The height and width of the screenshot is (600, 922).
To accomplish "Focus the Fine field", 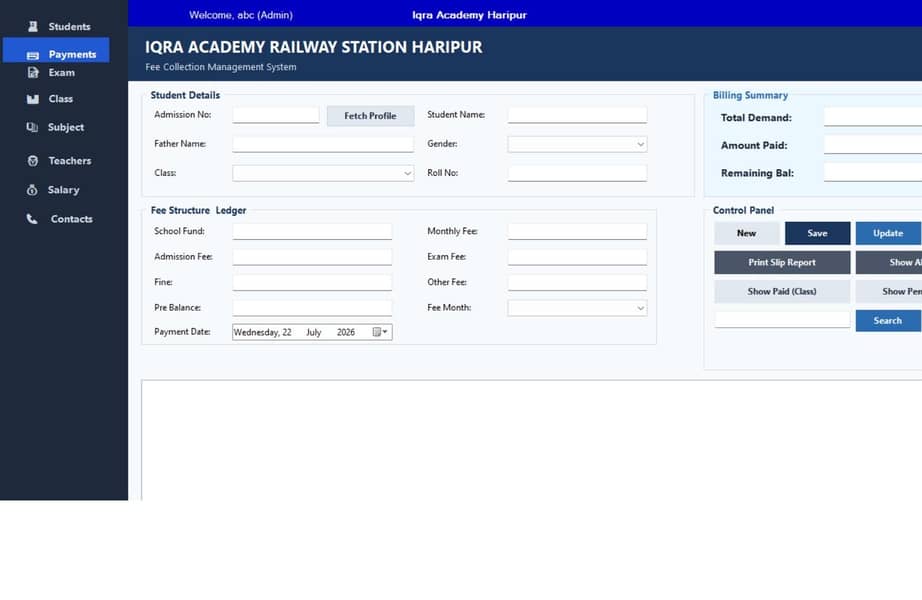I will point(312,282).
